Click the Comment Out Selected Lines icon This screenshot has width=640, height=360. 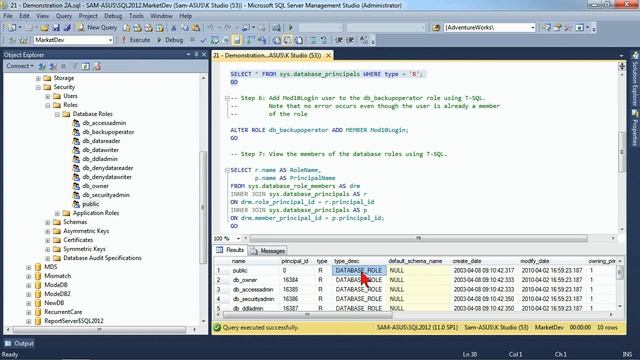tap(313, 40)
